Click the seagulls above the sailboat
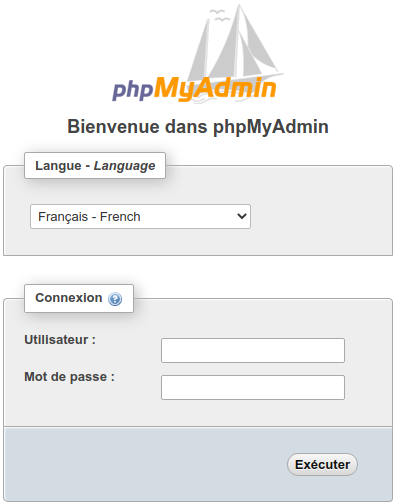395x504 pixels. tap(219, 15)
